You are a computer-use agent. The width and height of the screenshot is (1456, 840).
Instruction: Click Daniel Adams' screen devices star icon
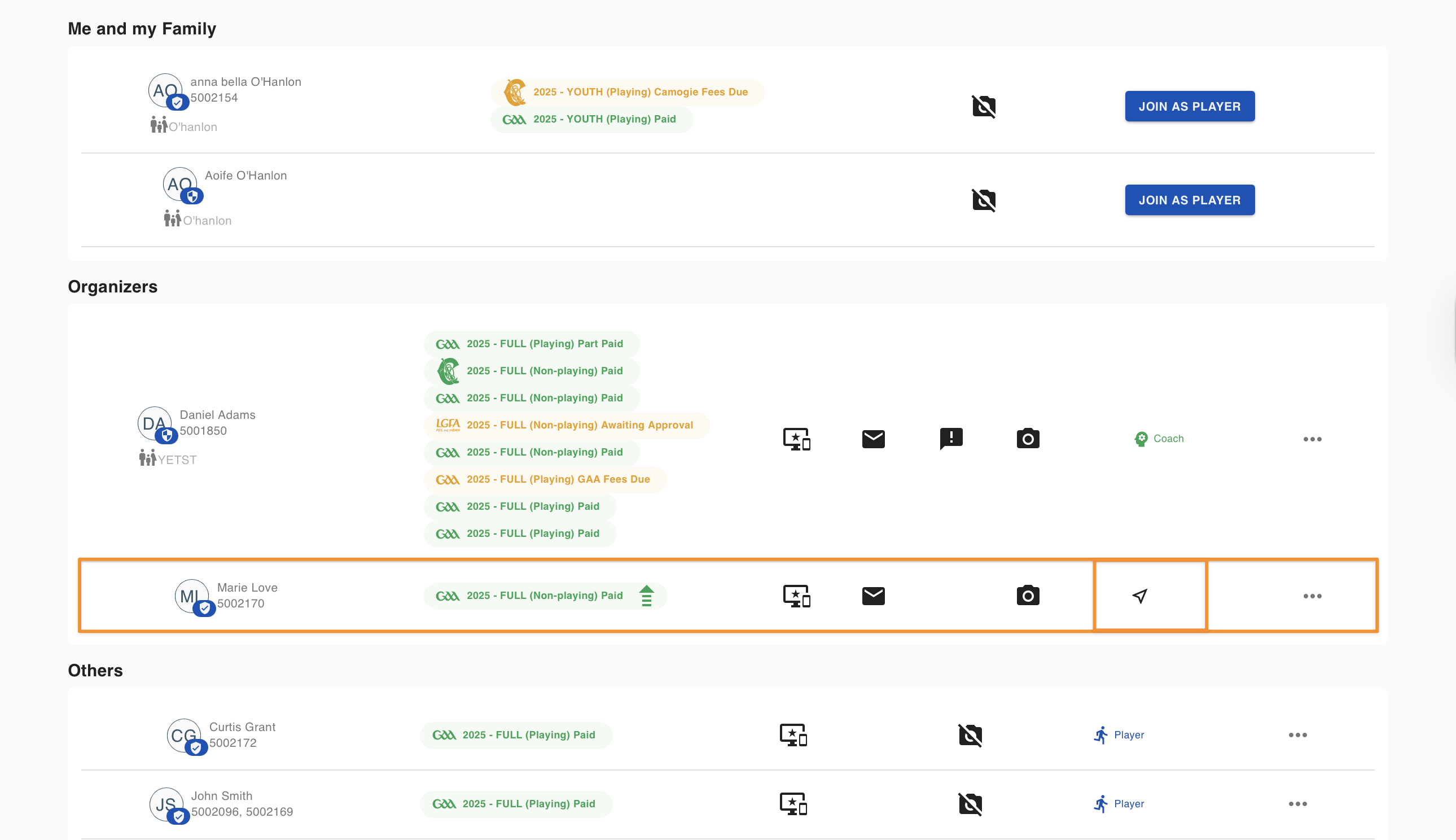(x=796, y=439)
